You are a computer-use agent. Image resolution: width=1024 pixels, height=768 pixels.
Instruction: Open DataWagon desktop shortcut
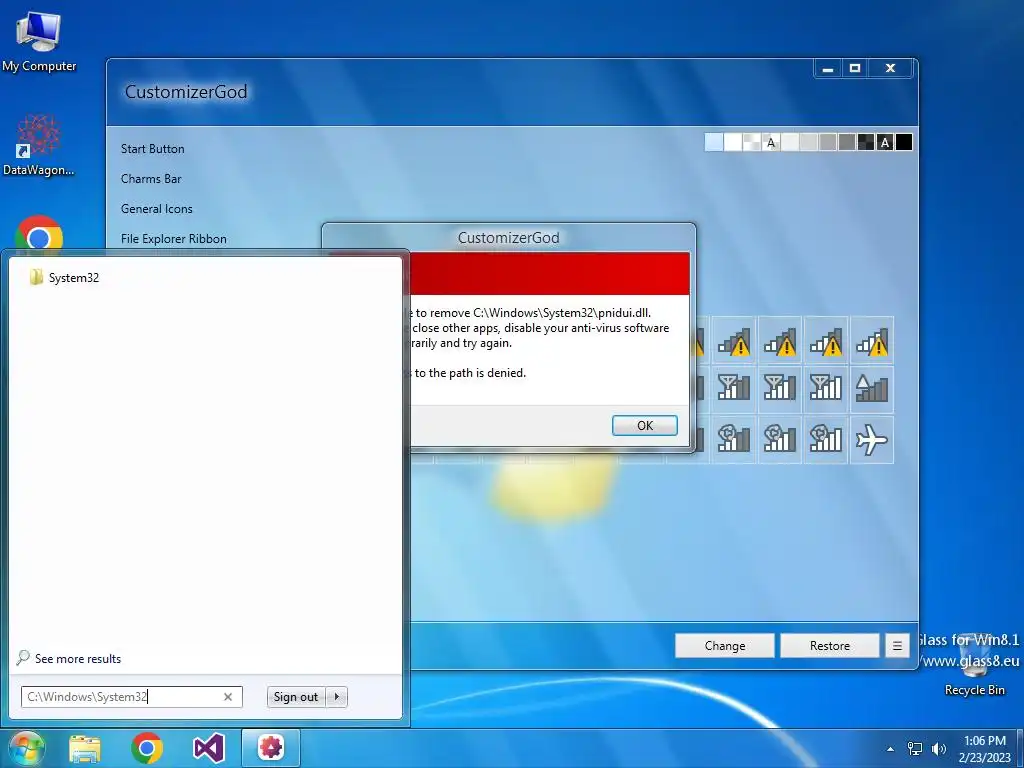[39, 145]
